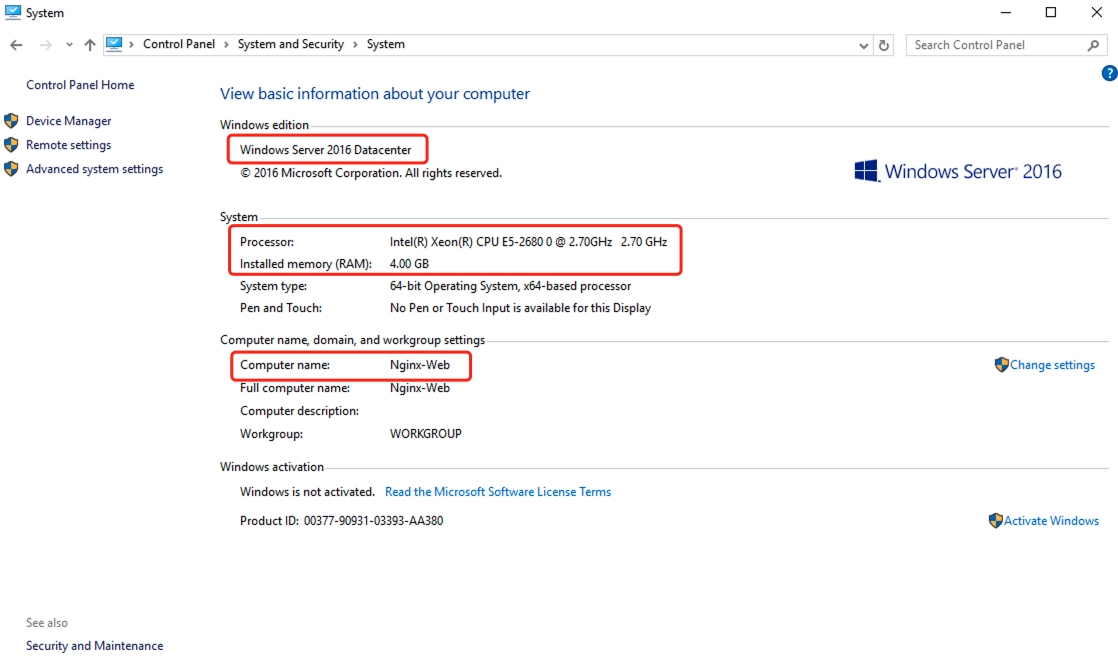Select Control Panel in the breadcrumb path

click(x=179, y=44)
